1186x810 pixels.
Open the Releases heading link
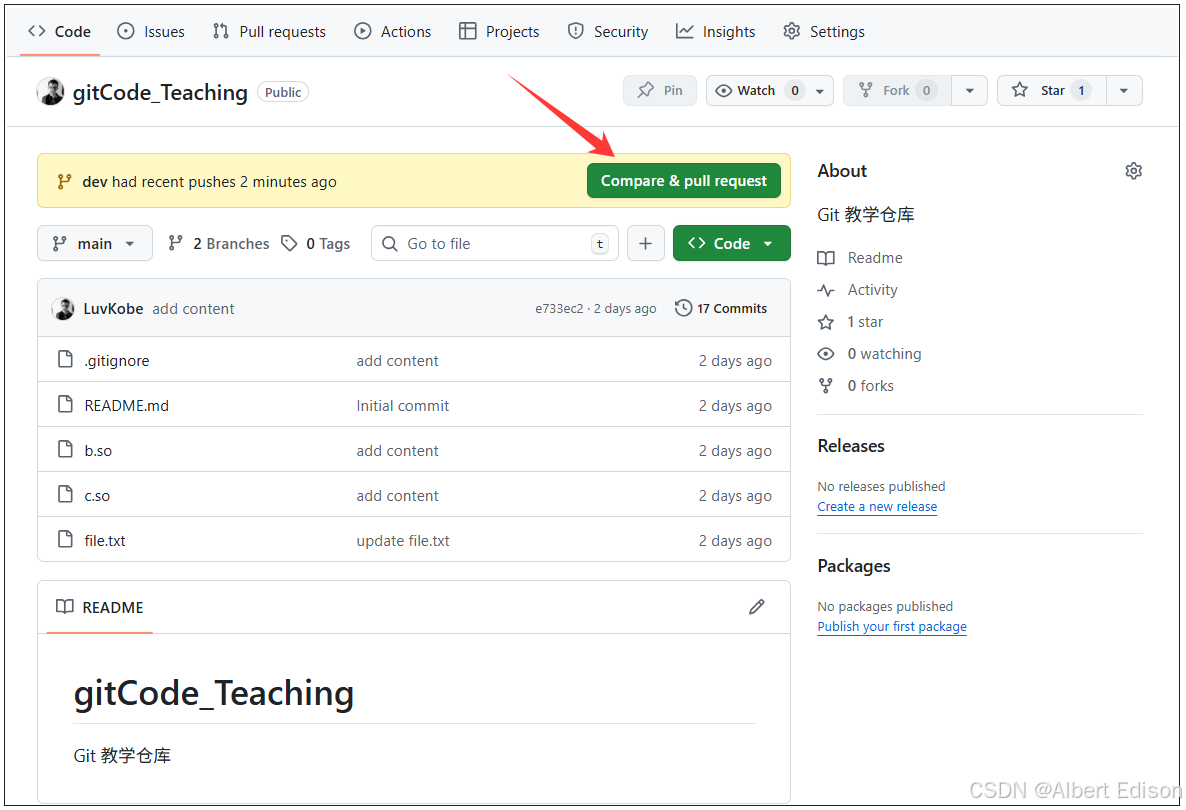click(x=851, y=446)
